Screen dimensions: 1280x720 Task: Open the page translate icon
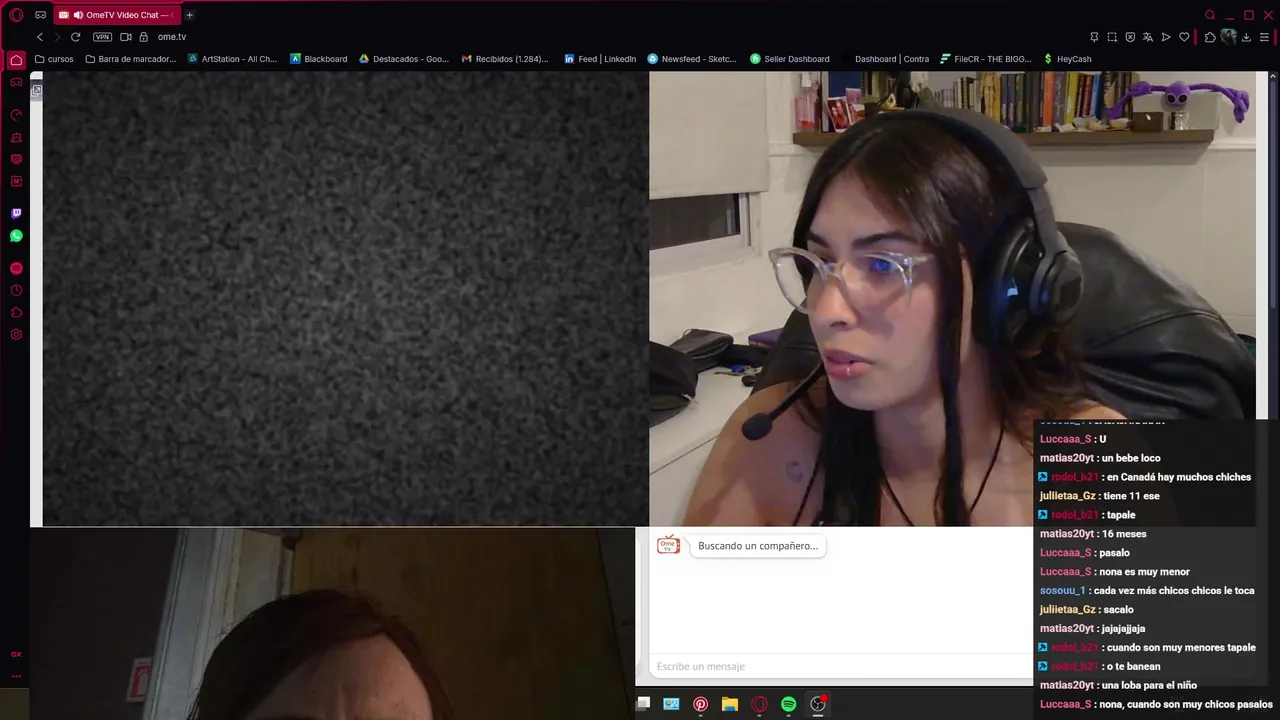pyautogui.click(x=1148, y=37)
